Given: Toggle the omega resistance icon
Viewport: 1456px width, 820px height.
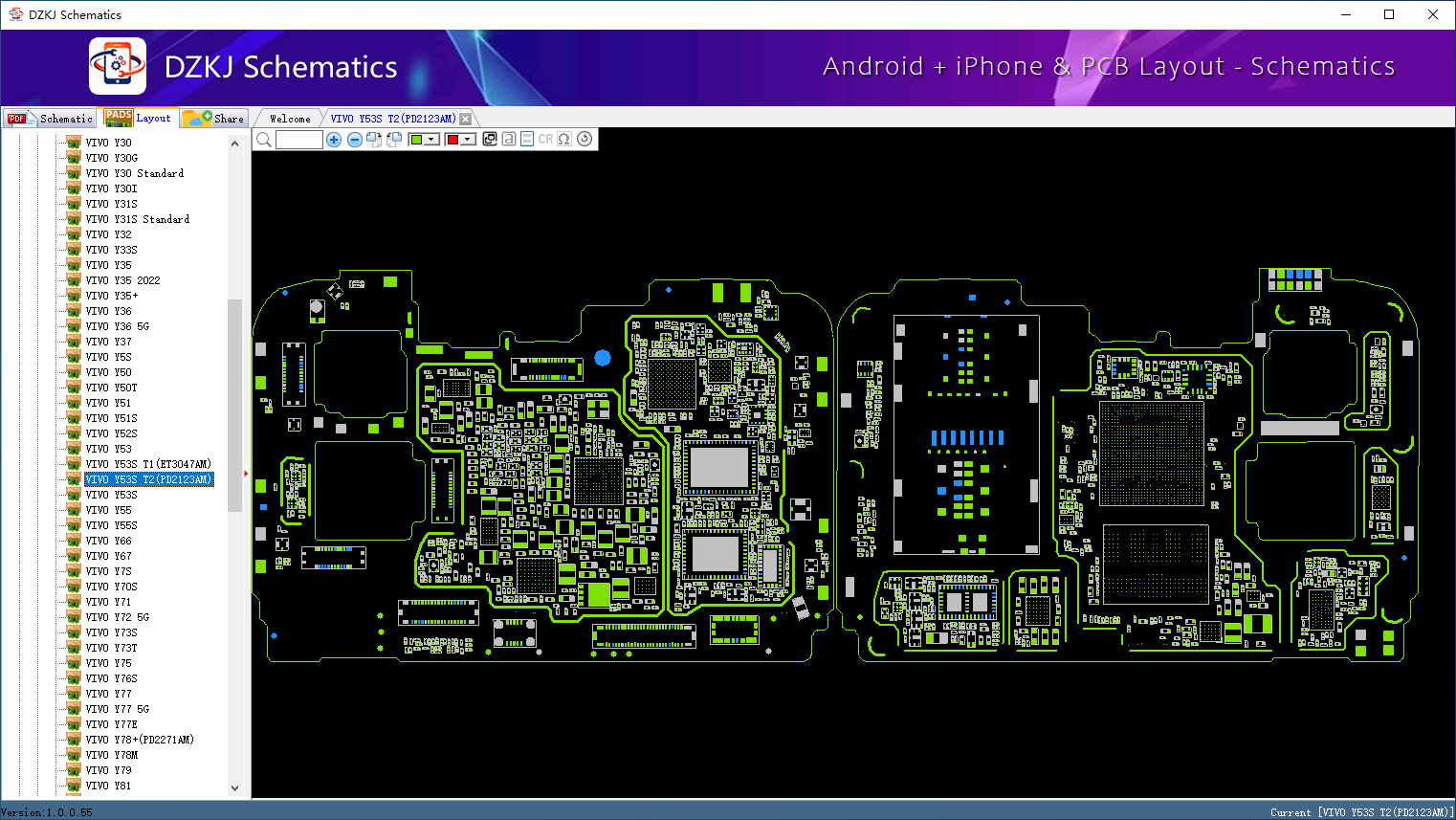Looking at the screenshot, I should click(x=564, y=140).
